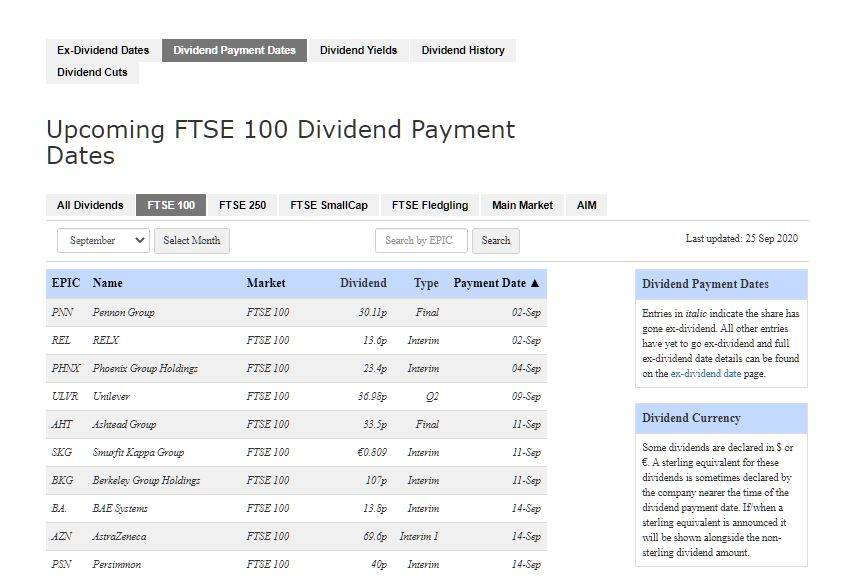Image resolution: width=857 pixels, height=577 pixels.
Task: Click the PSN EPIC code
Action: (x=61, y=564)
